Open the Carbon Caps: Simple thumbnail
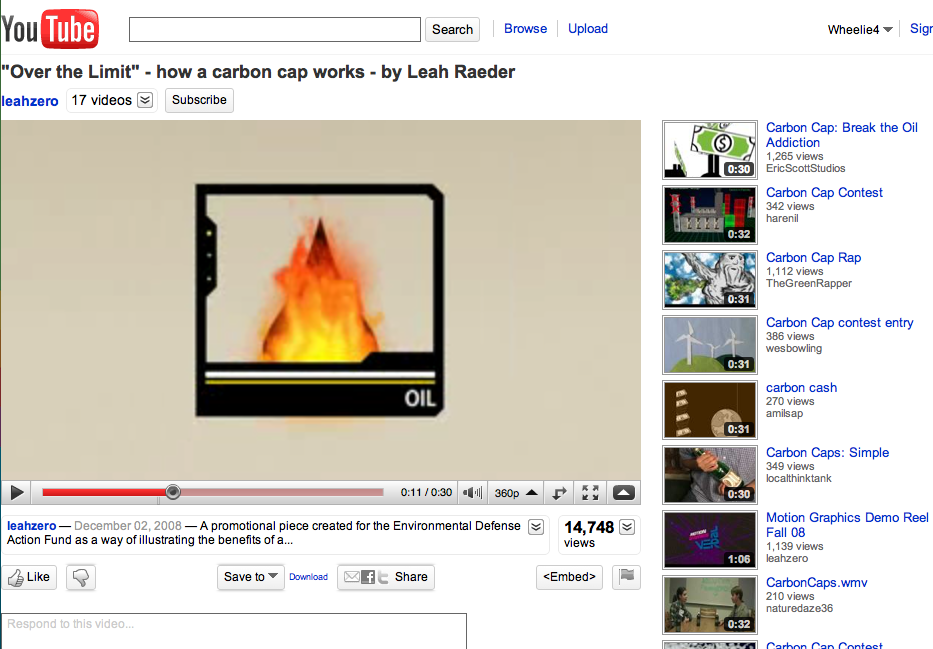The height and width of the screenshot is (649, 933). coord(710,474)
